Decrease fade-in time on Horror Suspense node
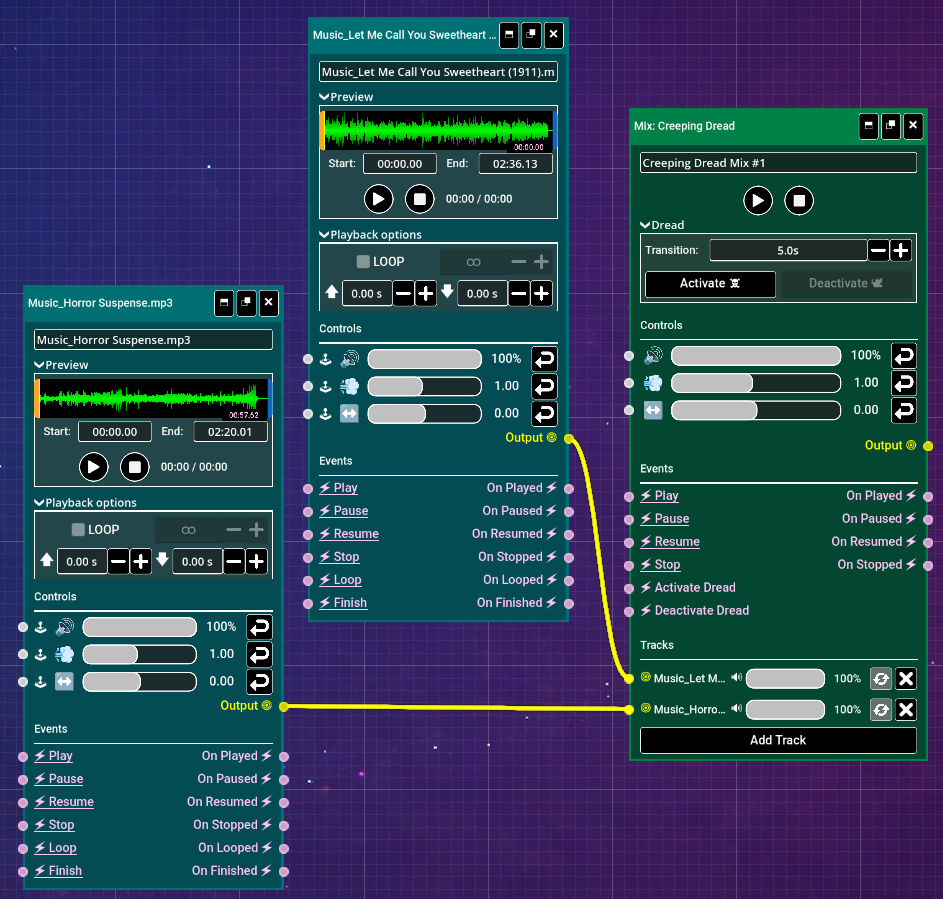 point(118,562)
